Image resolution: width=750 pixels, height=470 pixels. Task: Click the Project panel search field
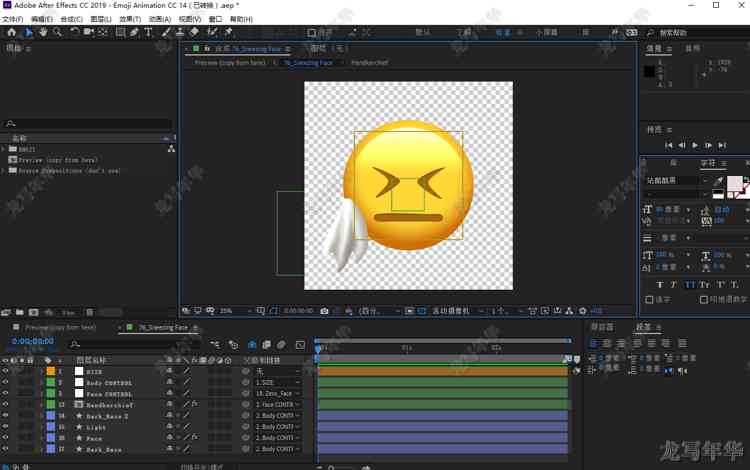point(87,124)
